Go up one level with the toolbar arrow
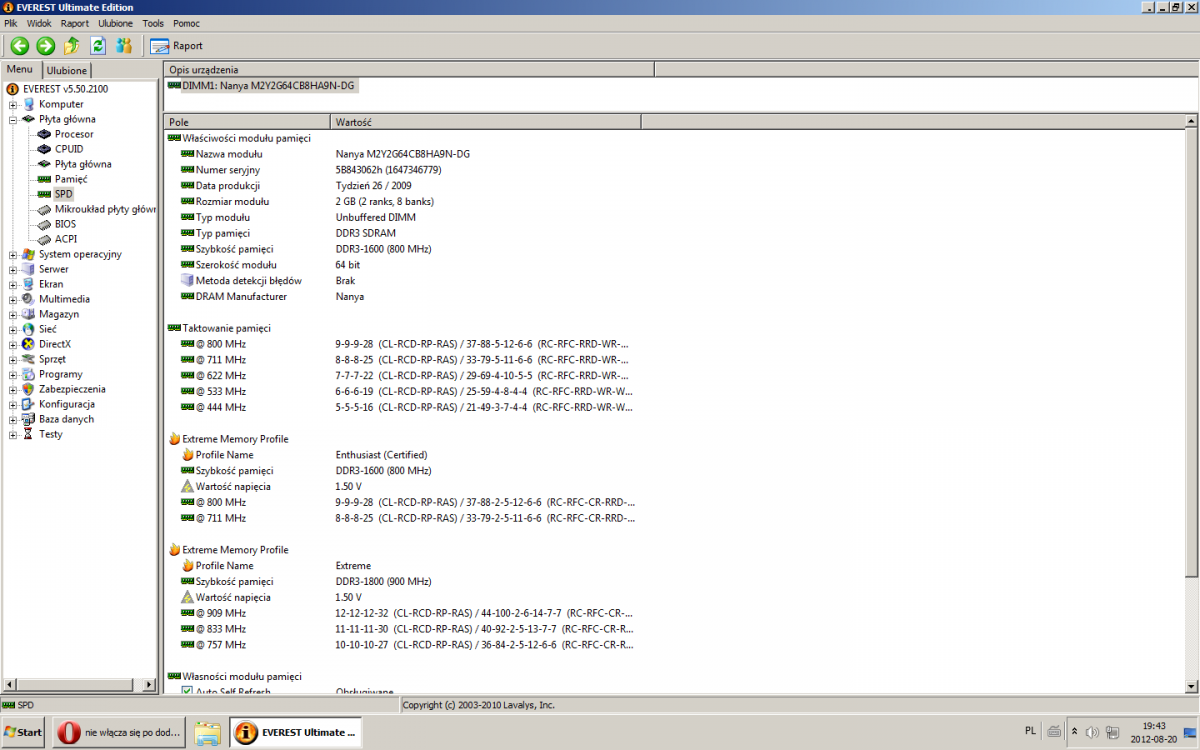 (71, 45)
